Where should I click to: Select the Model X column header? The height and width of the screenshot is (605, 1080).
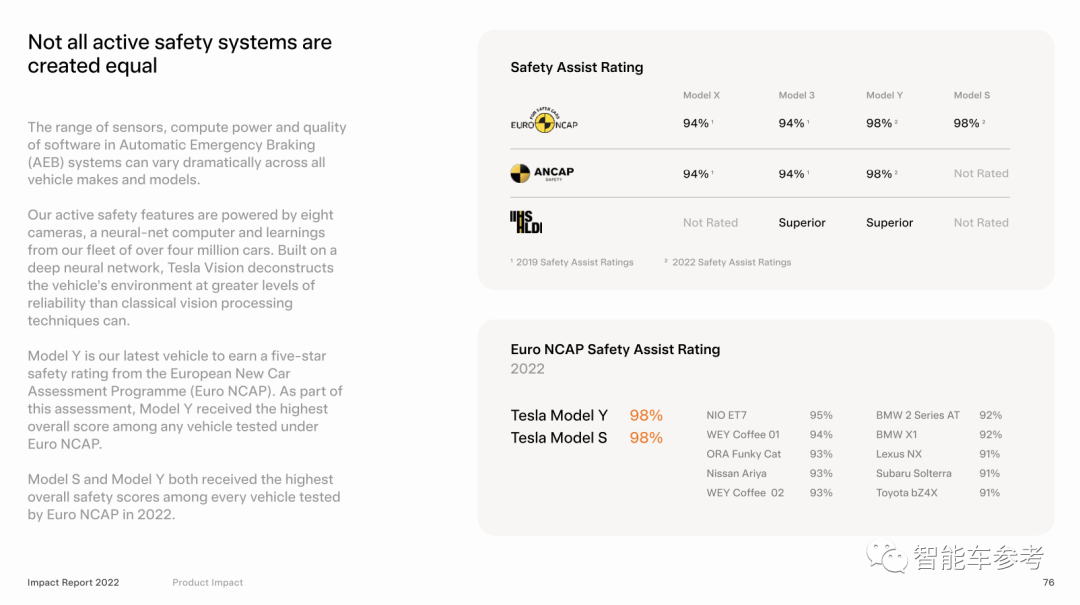[x=701, y=95]
